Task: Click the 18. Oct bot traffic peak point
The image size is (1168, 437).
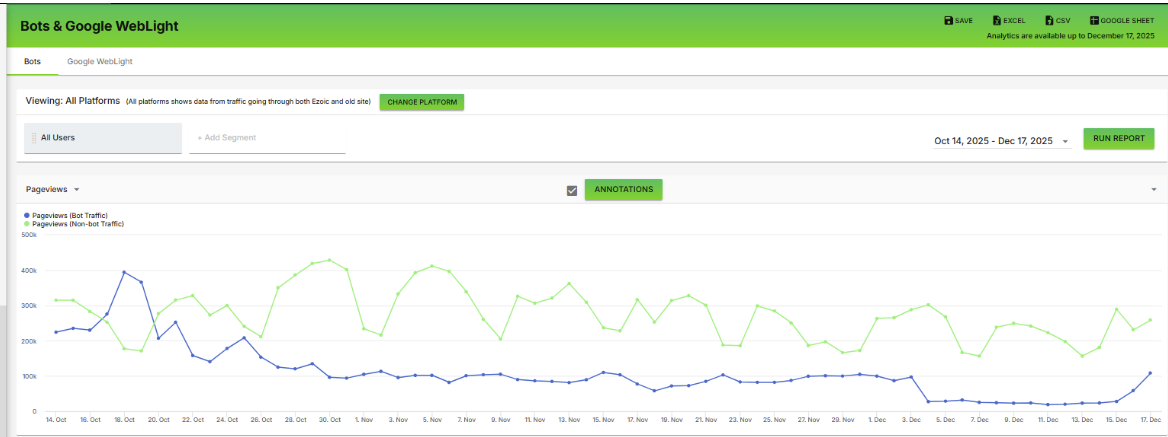Action: 124,272
